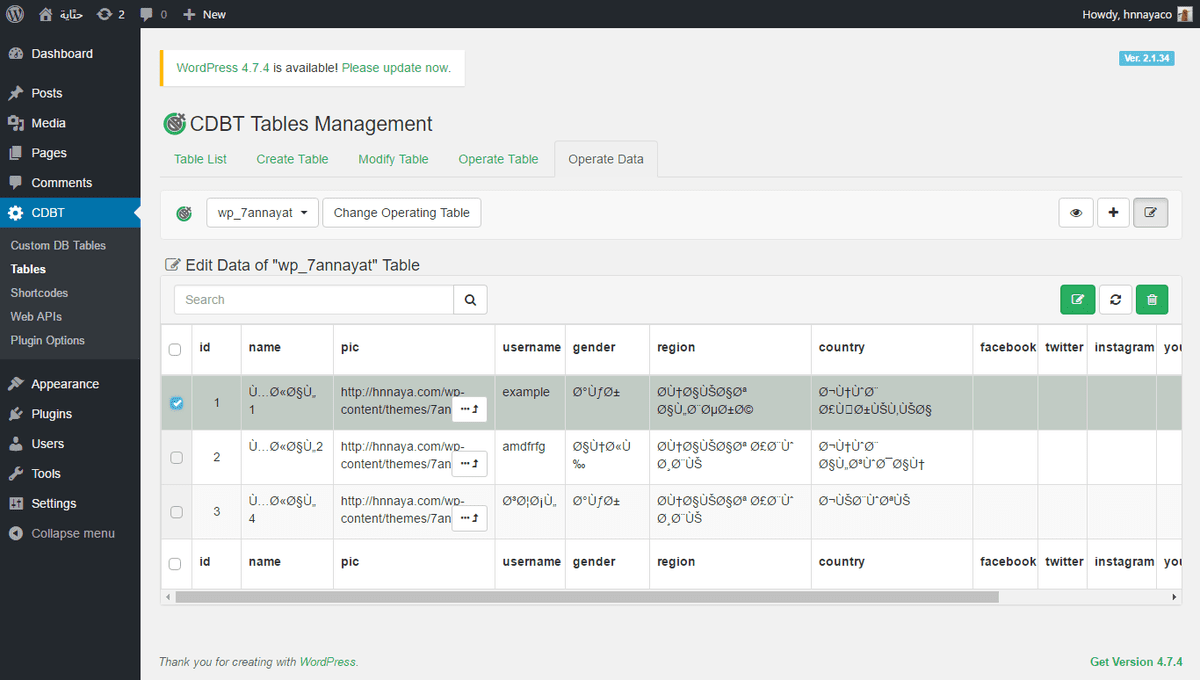Click the Please update now link
This screenshot has height=680, width=1200.
pos(396,68)
